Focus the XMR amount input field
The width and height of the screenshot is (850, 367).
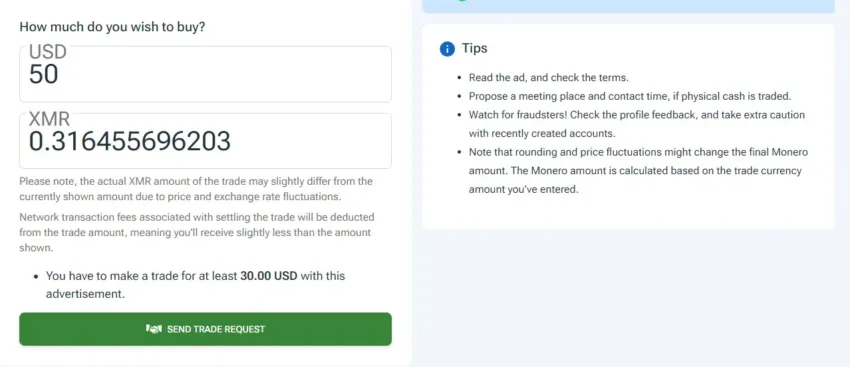point(205,141)
